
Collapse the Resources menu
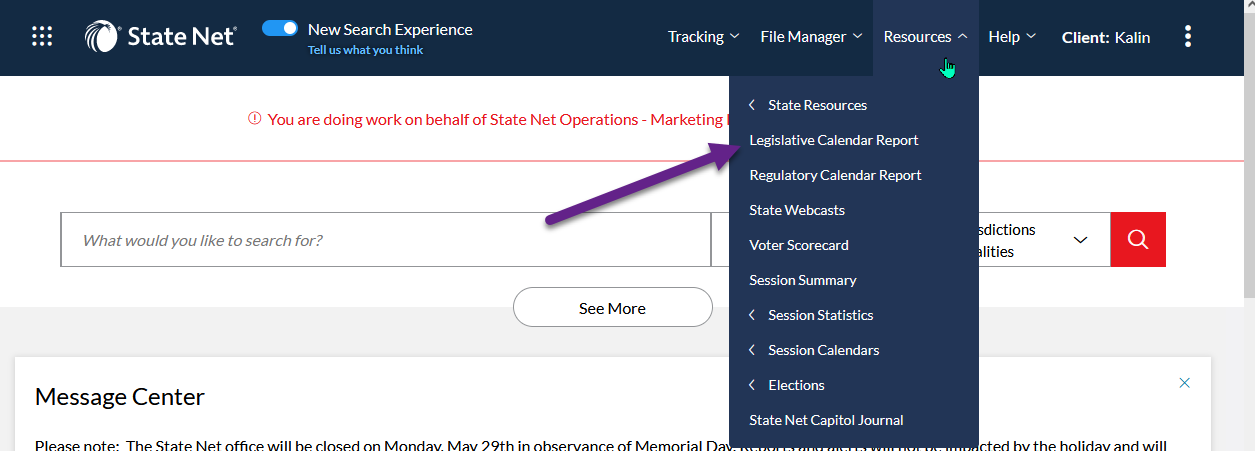[925, 37]
